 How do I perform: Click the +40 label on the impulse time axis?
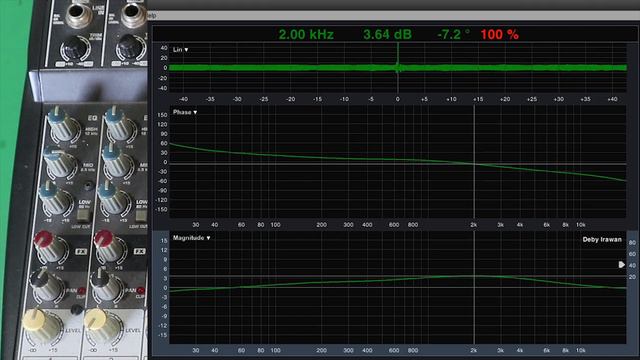pyautogui.click(x=612, y=99)
